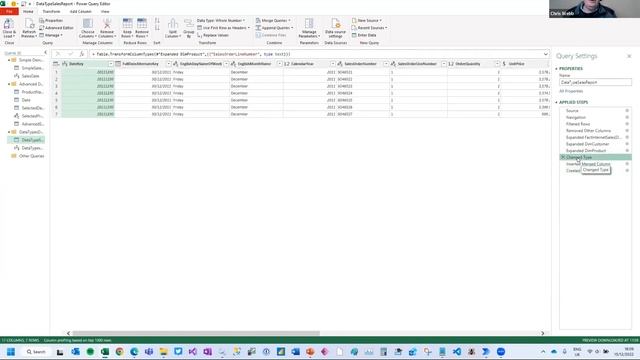Click the gear icon for Navigation step
Image resolution: width=640 pixels, height=360 pixels.
[627, 117]
